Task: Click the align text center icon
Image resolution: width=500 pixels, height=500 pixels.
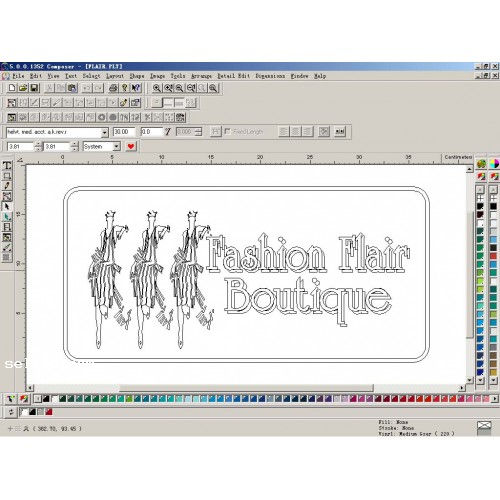Action: tap(296, 132)
